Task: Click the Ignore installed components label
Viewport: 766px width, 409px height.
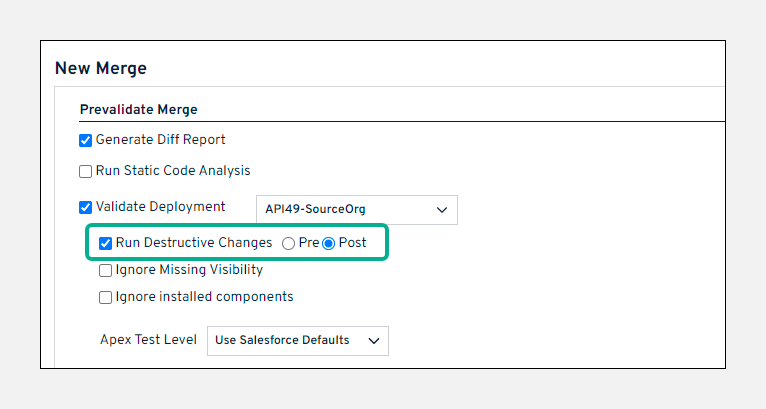Action: [204, 297]
